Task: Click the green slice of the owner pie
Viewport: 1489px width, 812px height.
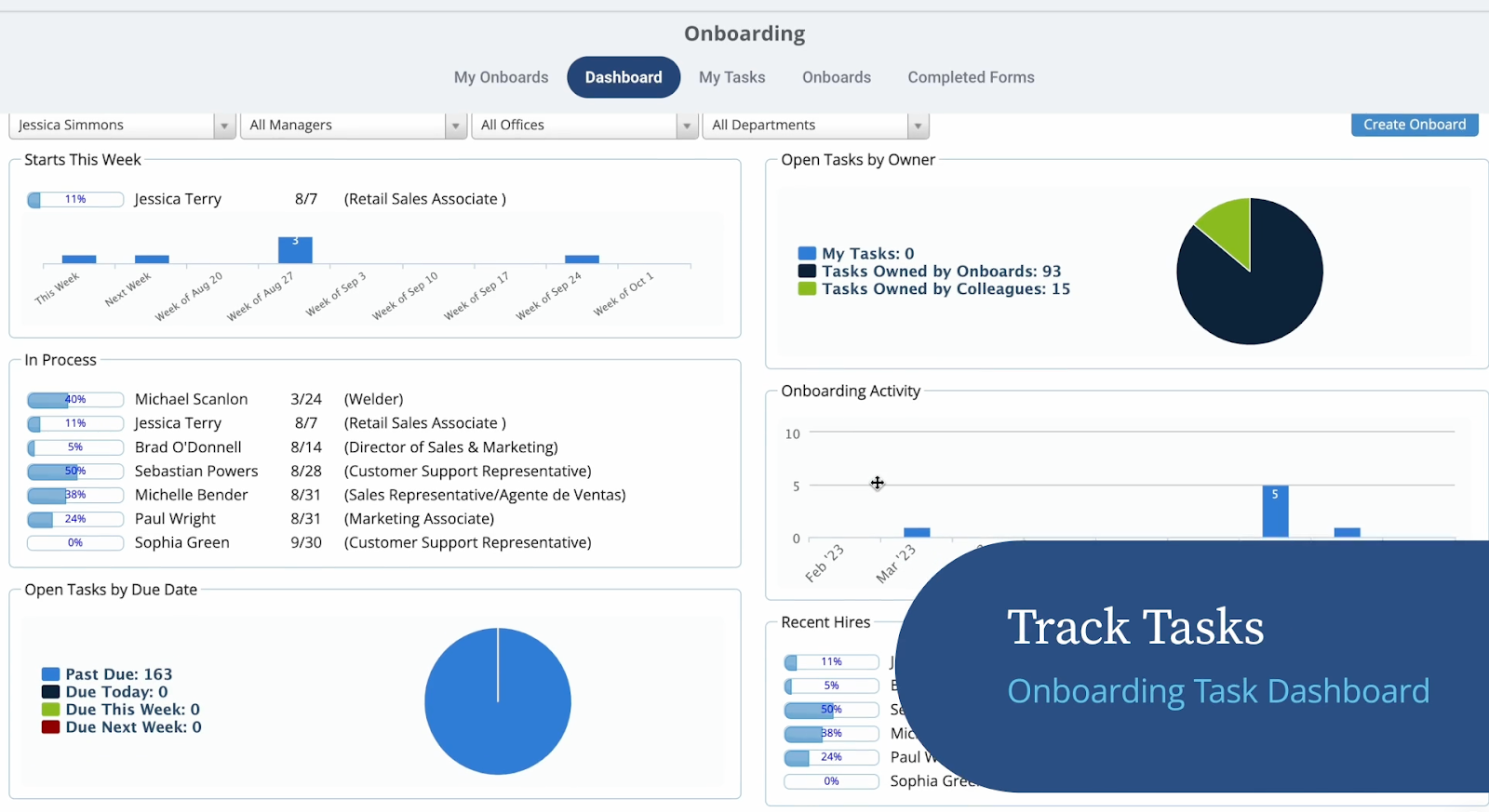Action: (x=1230, y=228)
